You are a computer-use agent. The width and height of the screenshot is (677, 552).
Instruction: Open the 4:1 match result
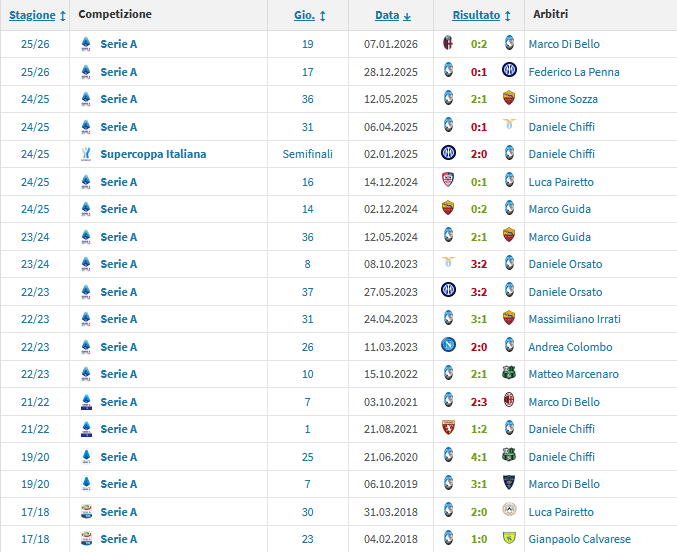pos(478,457)
